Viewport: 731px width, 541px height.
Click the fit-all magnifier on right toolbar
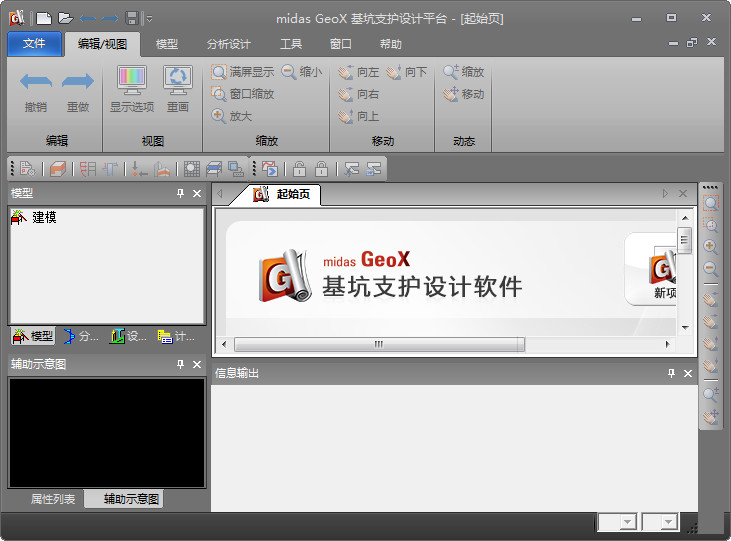[710, 203]
